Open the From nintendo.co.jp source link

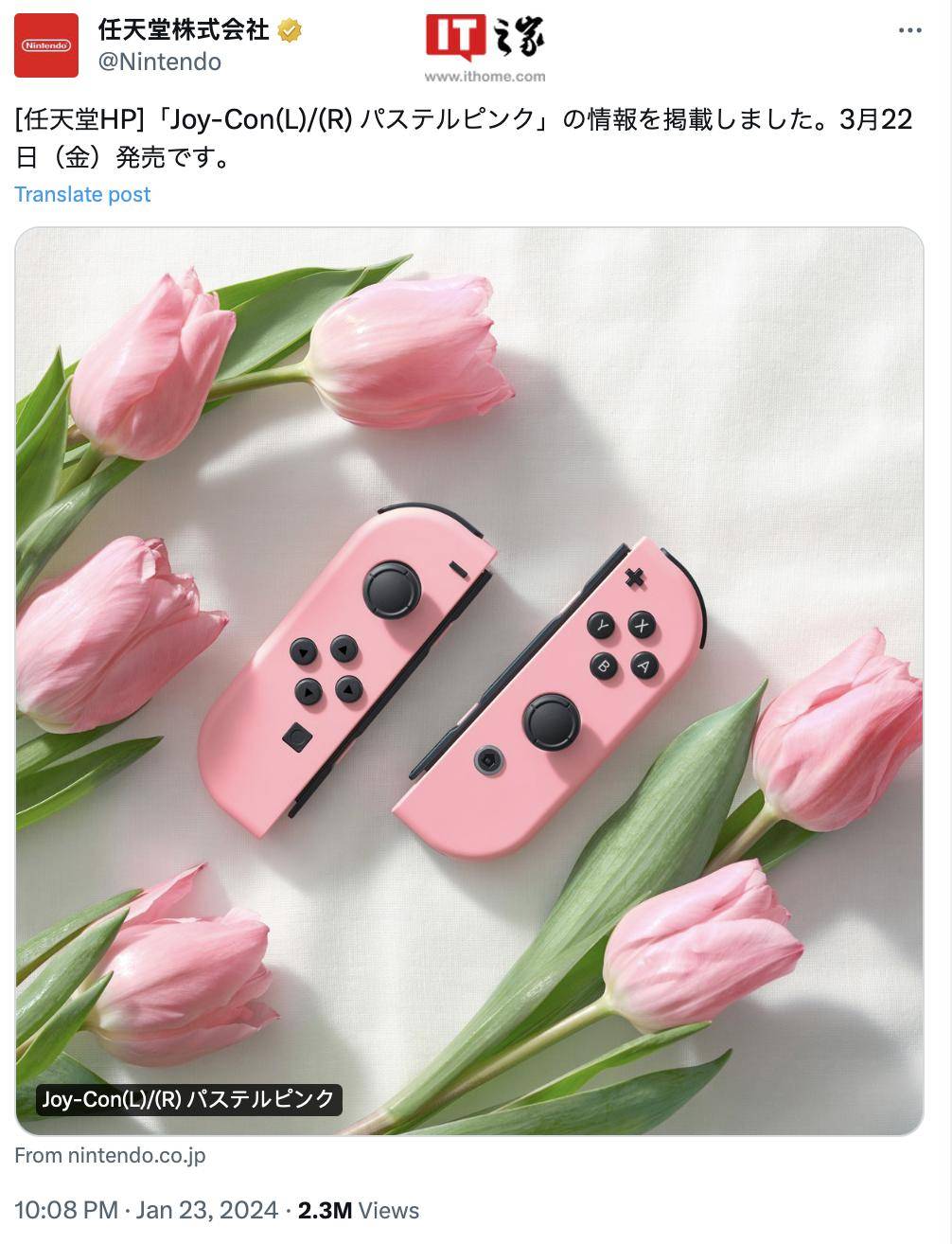(110, 1155)
